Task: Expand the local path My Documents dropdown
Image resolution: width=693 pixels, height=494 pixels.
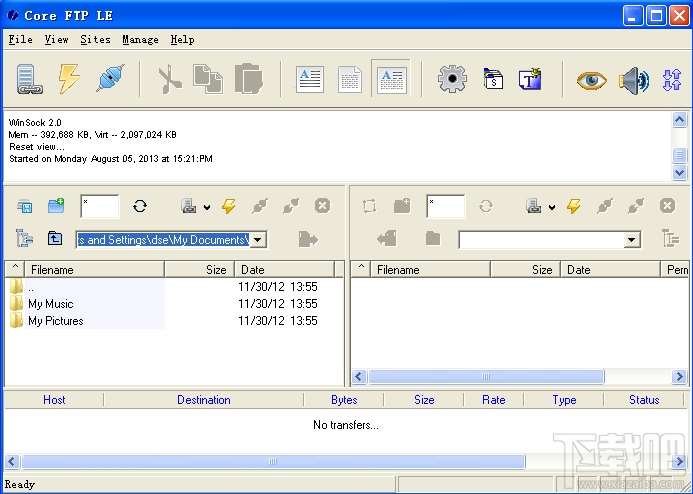Action: [258, 240]
